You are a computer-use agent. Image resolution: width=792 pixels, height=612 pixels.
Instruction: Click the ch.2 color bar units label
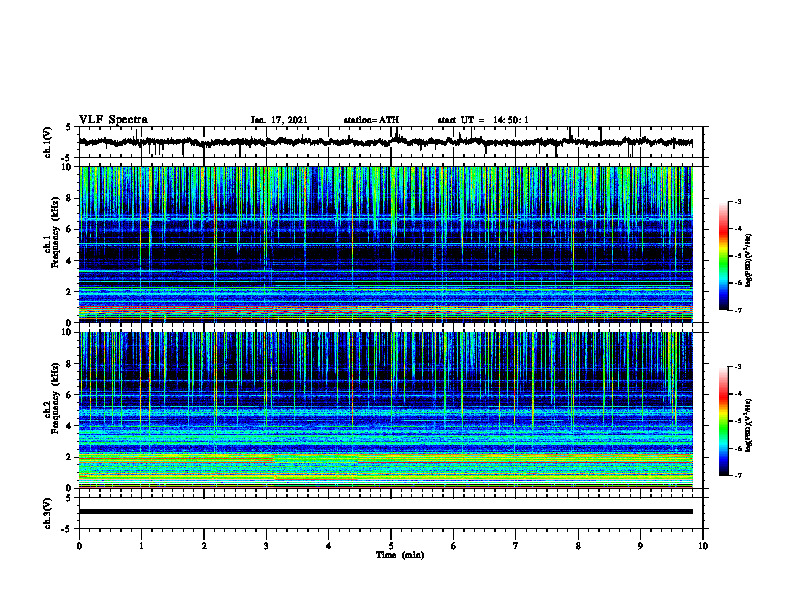point(749,425)
